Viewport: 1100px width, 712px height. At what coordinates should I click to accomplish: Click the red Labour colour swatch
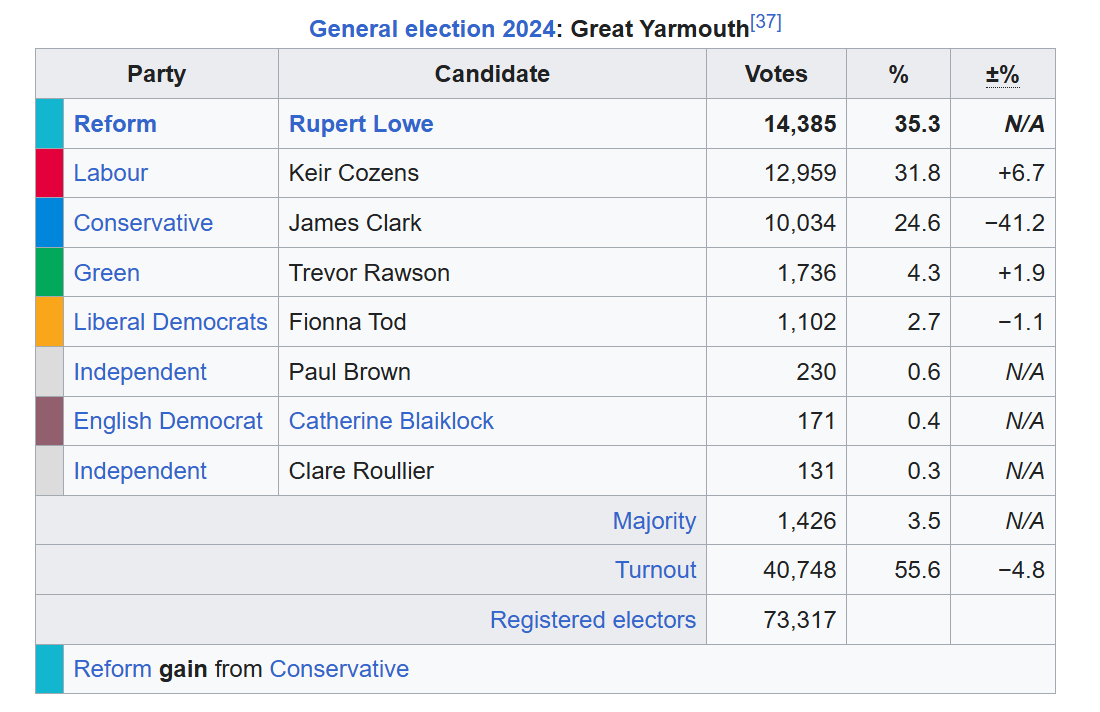(x=49, y=173)
